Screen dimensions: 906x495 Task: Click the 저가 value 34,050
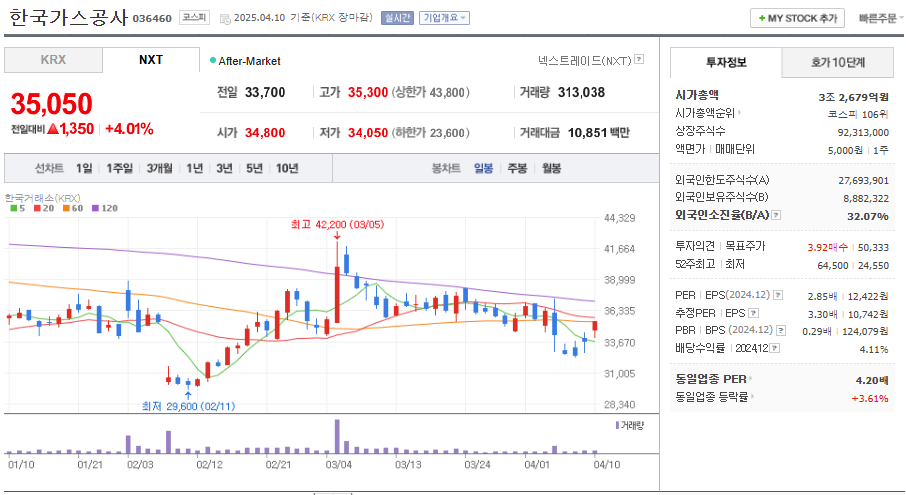(368, 133)
